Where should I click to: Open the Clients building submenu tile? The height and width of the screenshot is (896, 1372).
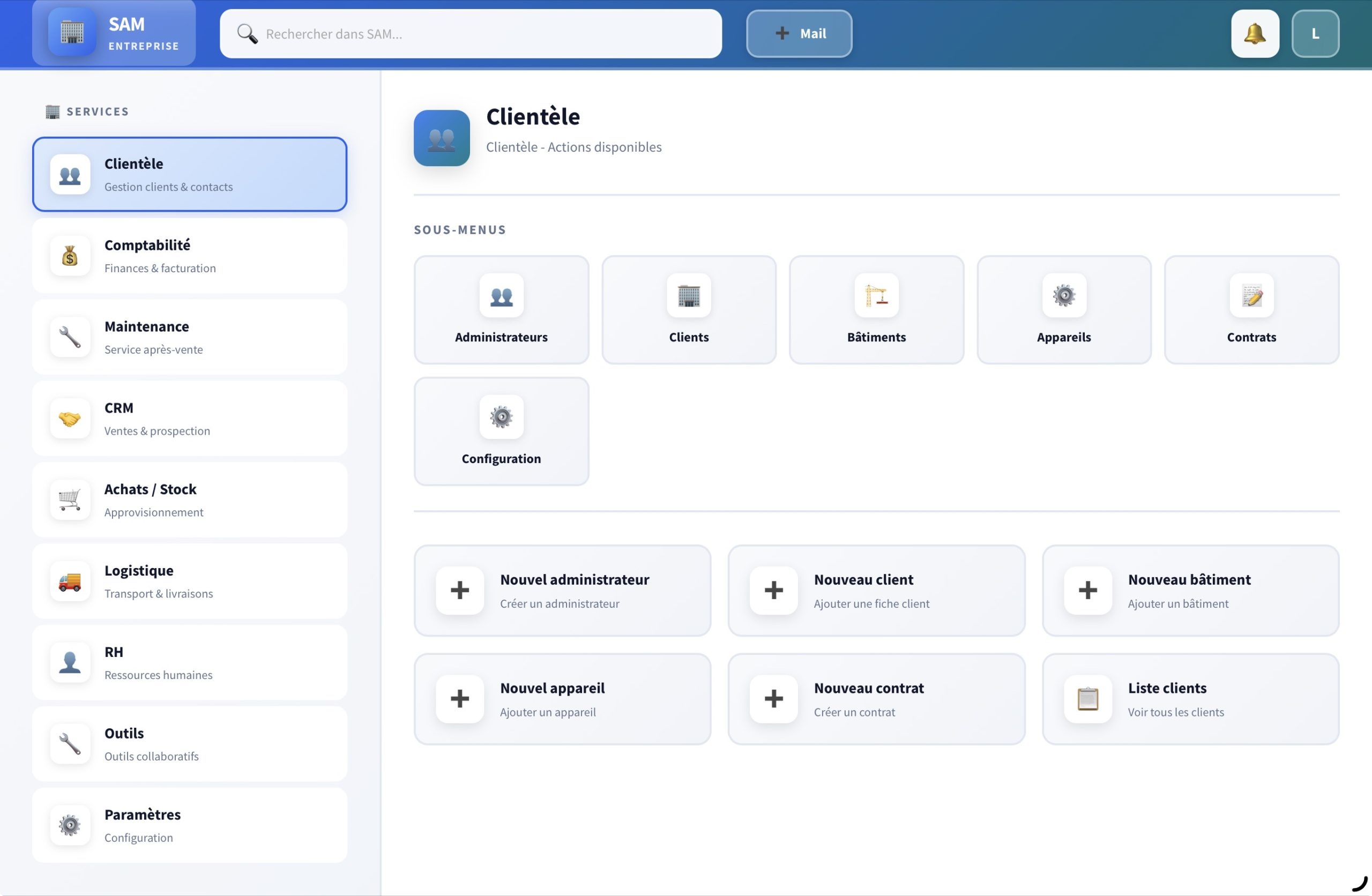tap(688, 310)
